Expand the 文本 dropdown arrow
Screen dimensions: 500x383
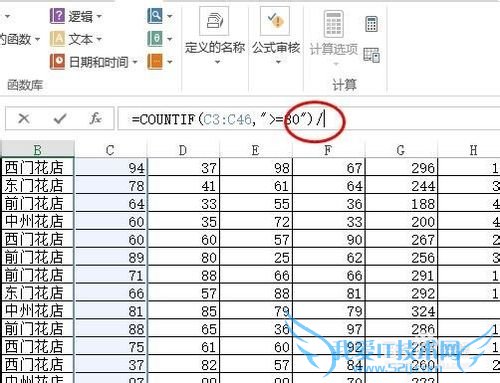pyautogui.click(x=99, y=39)
